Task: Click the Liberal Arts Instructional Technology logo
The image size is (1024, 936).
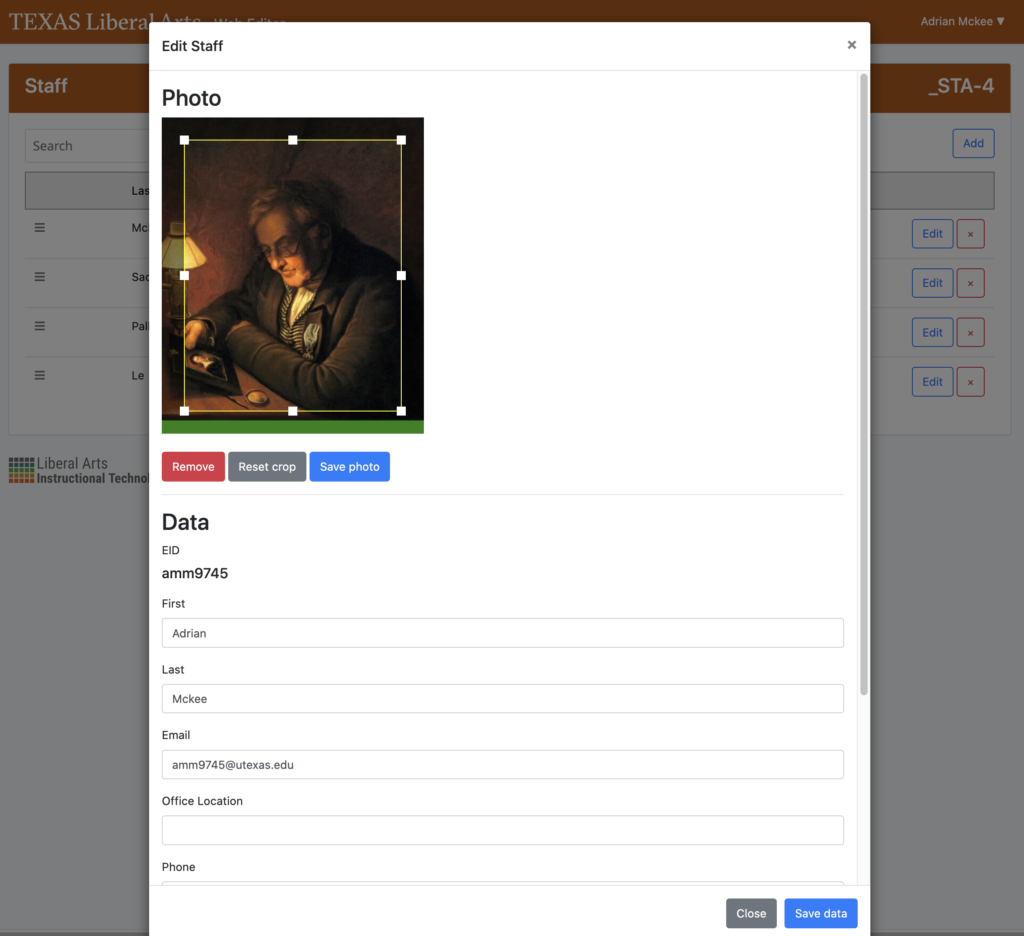Action: tap(79, 470)
